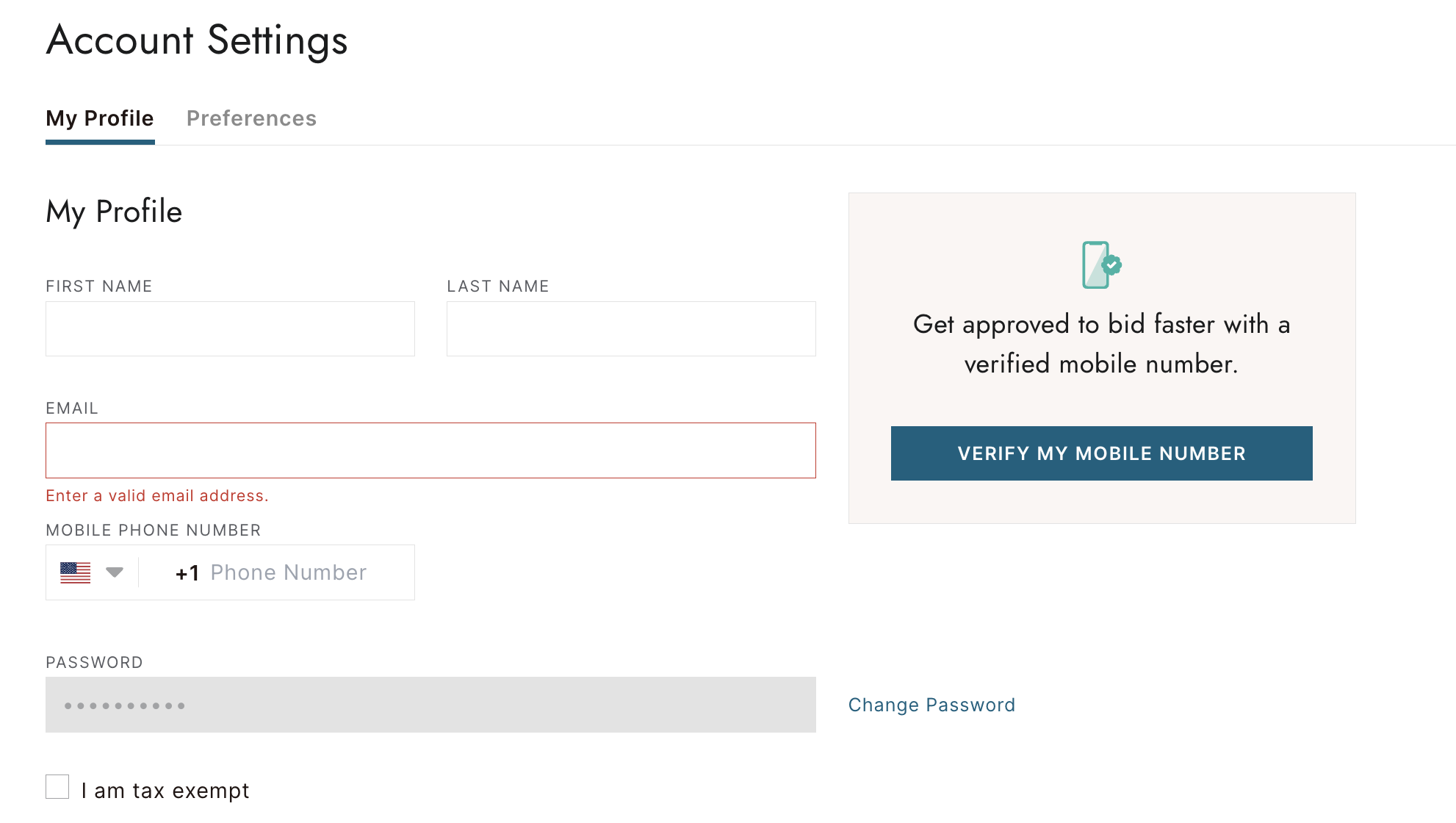Click the I am tax exempt label
This screenshot has width=1456, height=823.
165,791
